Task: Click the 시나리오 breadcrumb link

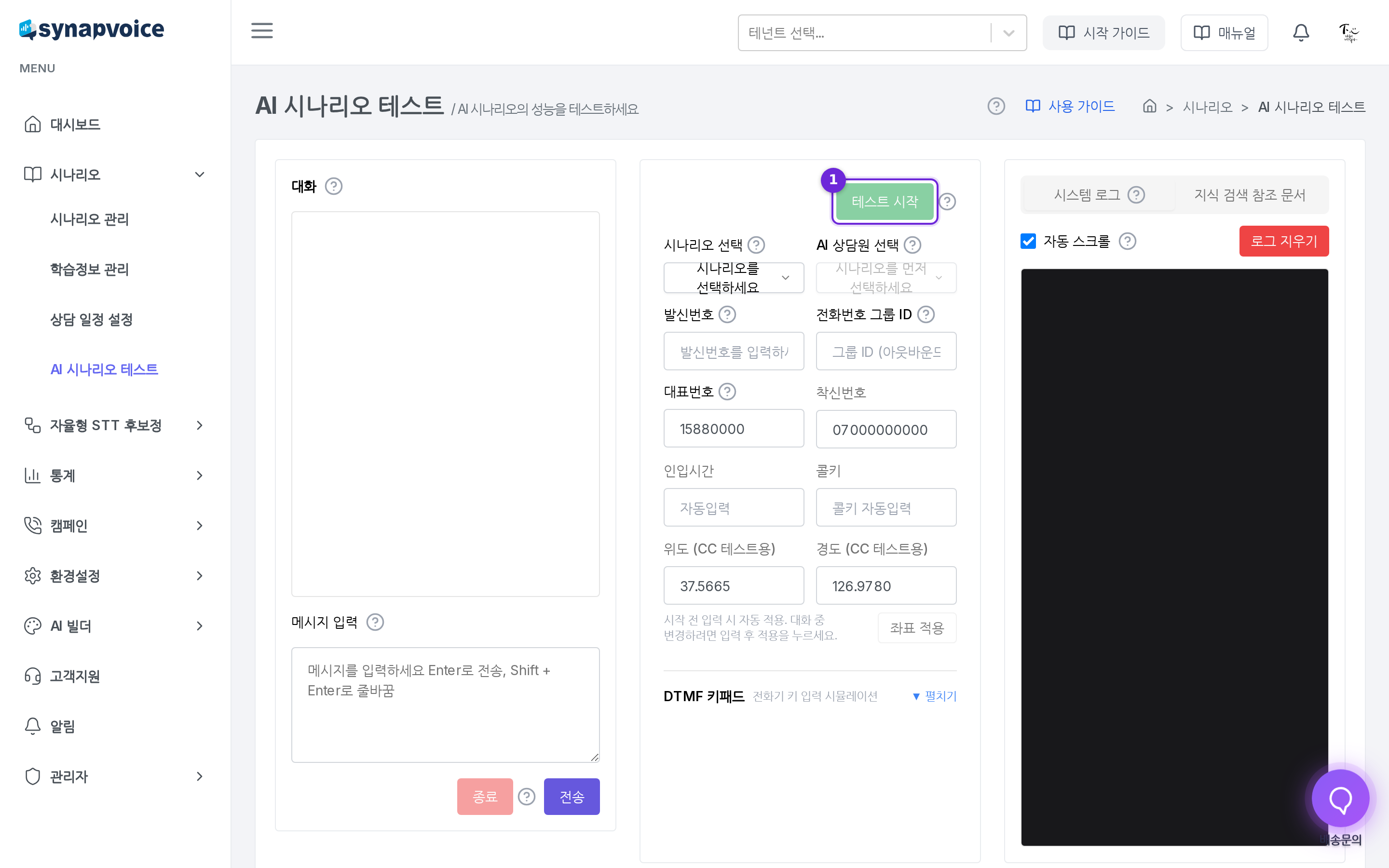Action: click(1208, 107)
